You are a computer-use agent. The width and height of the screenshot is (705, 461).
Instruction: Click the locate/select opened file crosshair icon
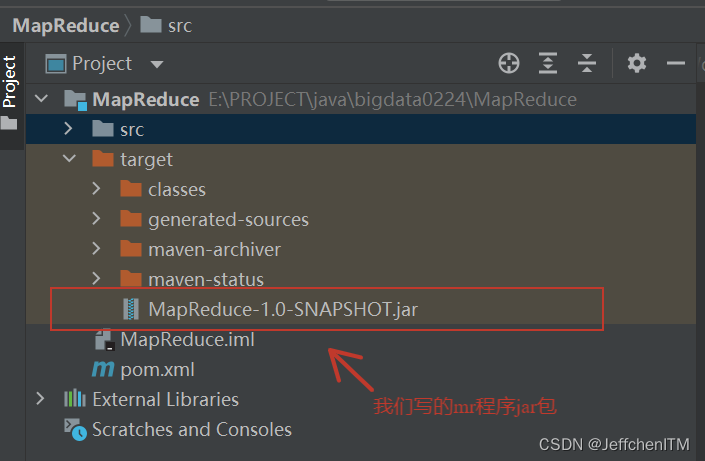pyautogui.click(x=509, y=63)
